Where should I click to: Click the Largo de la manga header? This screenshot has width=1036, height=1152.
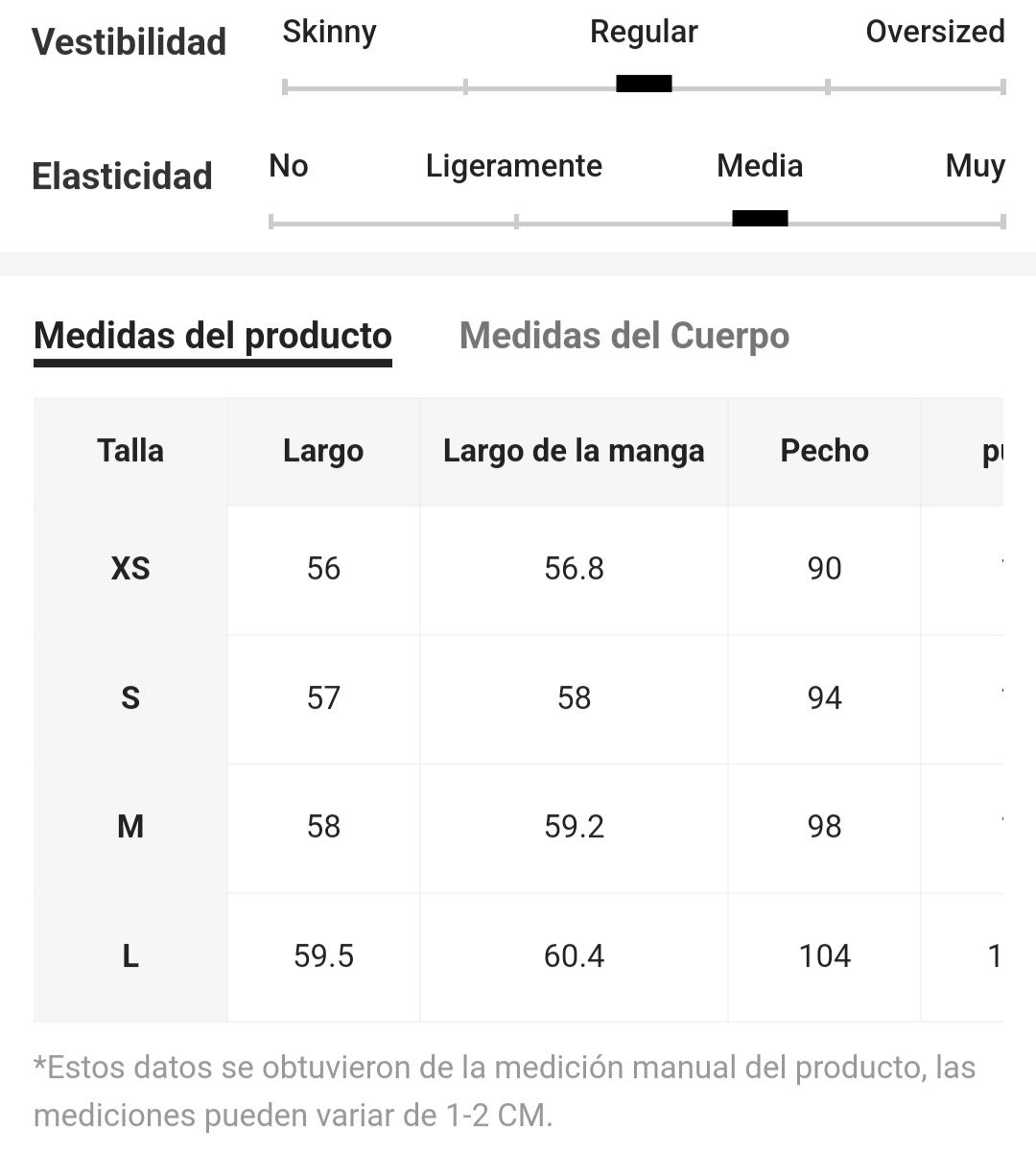pos(574,451)
